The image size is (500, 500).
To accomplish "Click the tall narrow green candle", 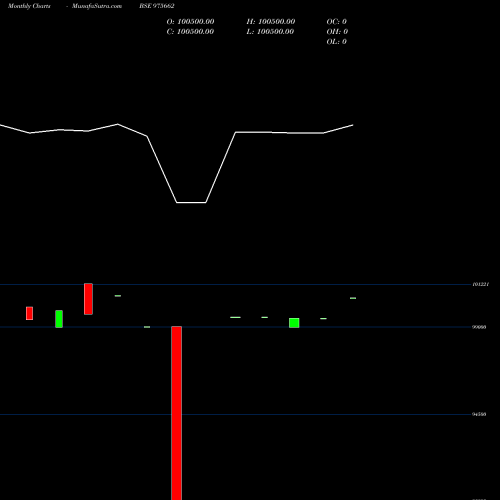I will pos(59,319).
